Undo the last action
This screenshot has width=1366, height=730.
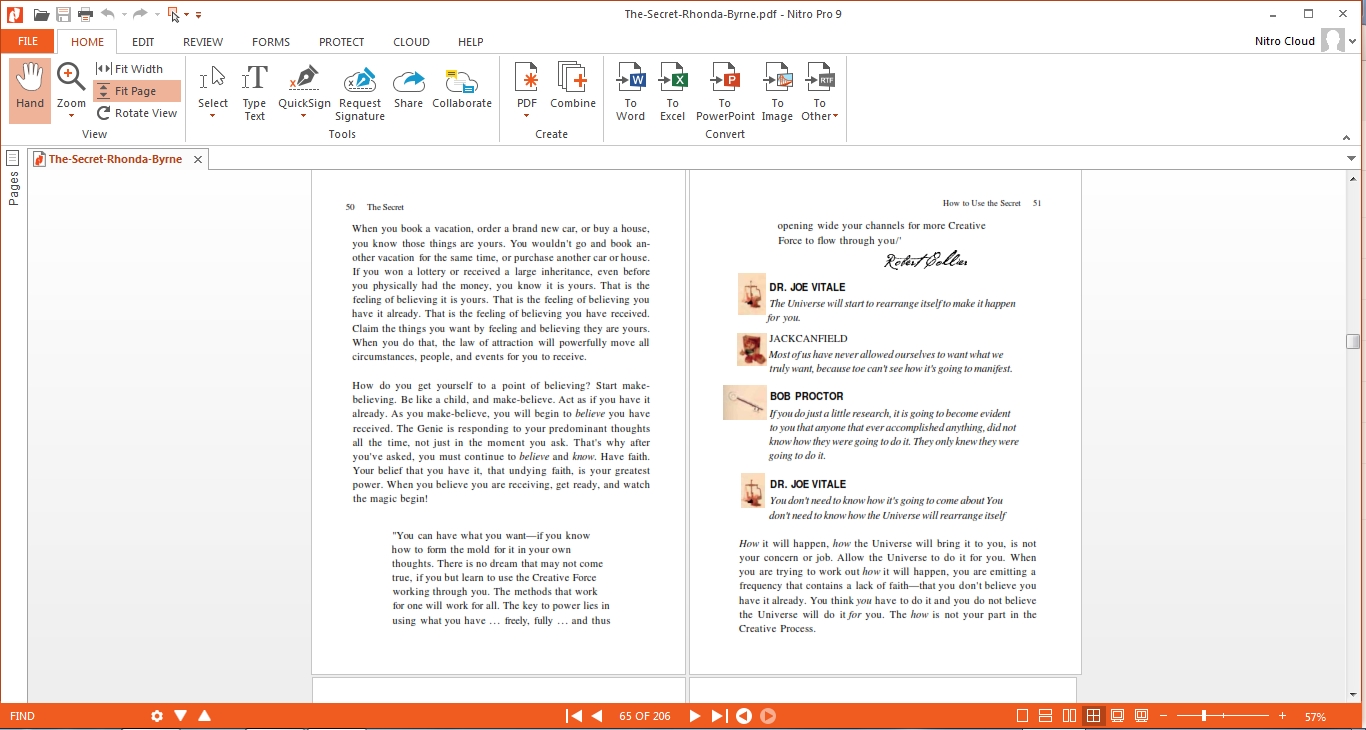pos(108,15)
